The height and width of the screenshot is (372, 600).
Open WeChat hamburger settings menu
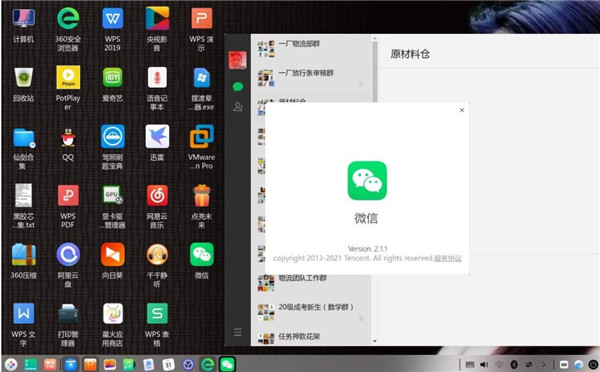tap(238, 332)
